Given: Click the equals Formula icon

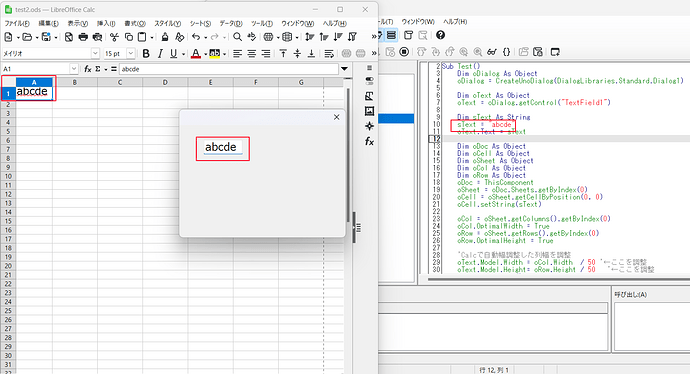Looking at the screenshot, I should point(114,69).
